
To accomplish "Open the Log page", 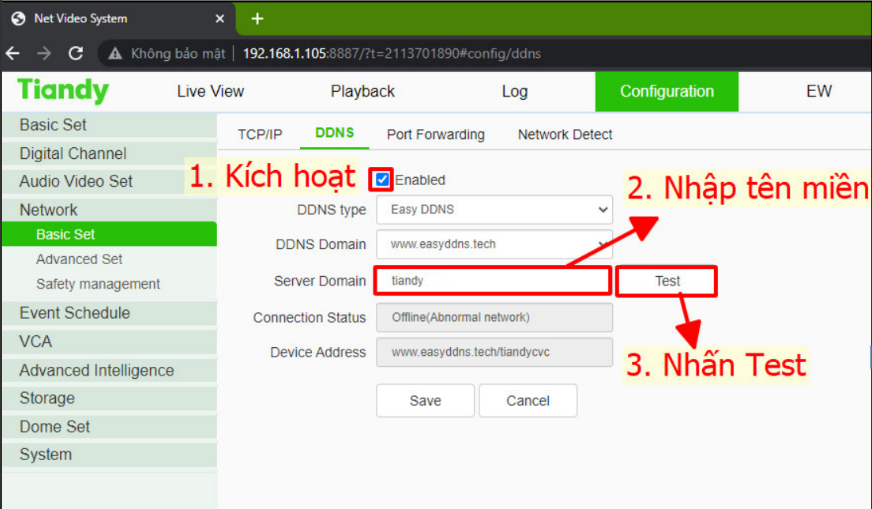I will [x=514, y=91].
